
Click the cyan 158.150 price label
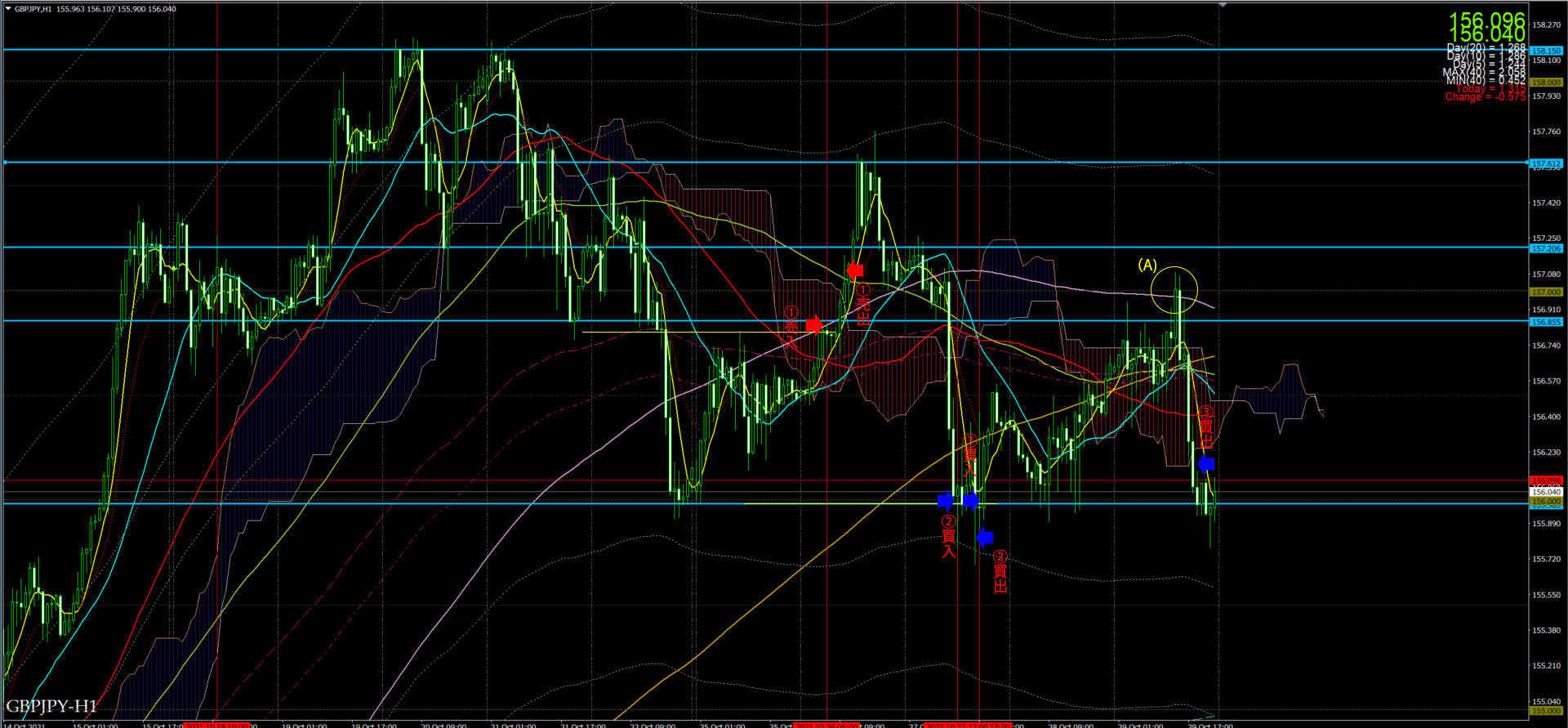click(x=1546, y=51)
